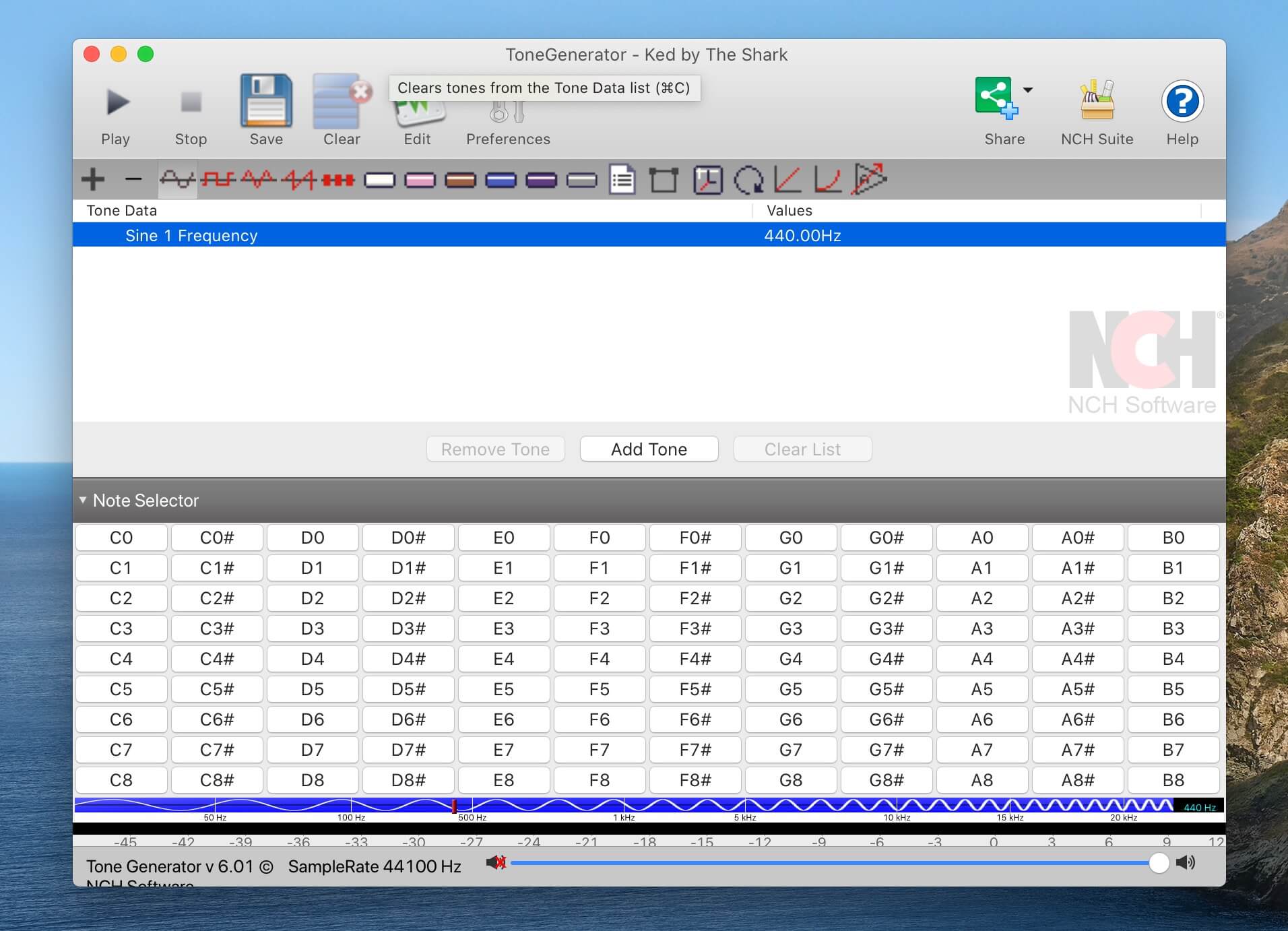This screenshot has height=931, width=1288.
Task: Click the Add Tone button
Action: pyautogui.click(x=649, y=449)
